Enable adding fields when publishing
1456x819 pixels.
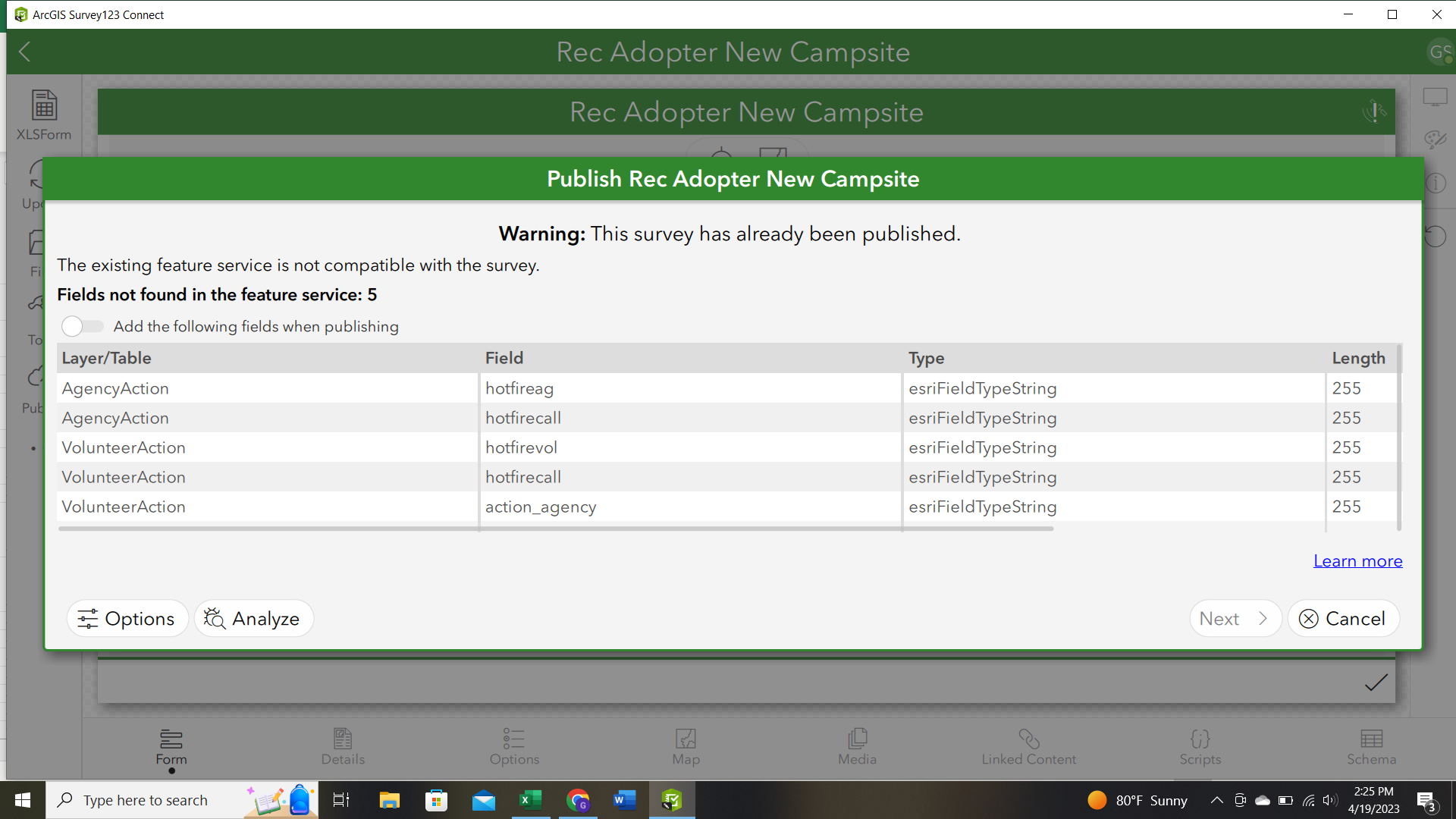click(x=81, y=326)
